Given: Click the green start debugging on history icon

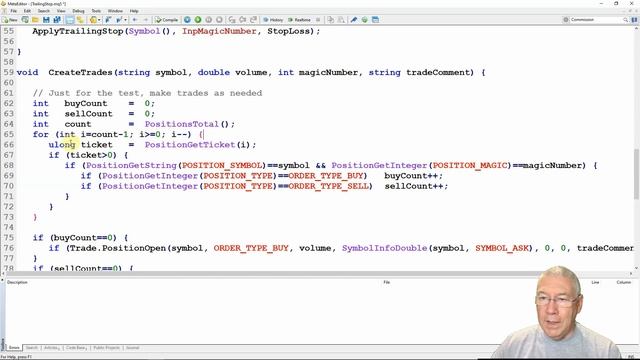Looking at the screenshot, I should tap(198, 20).
